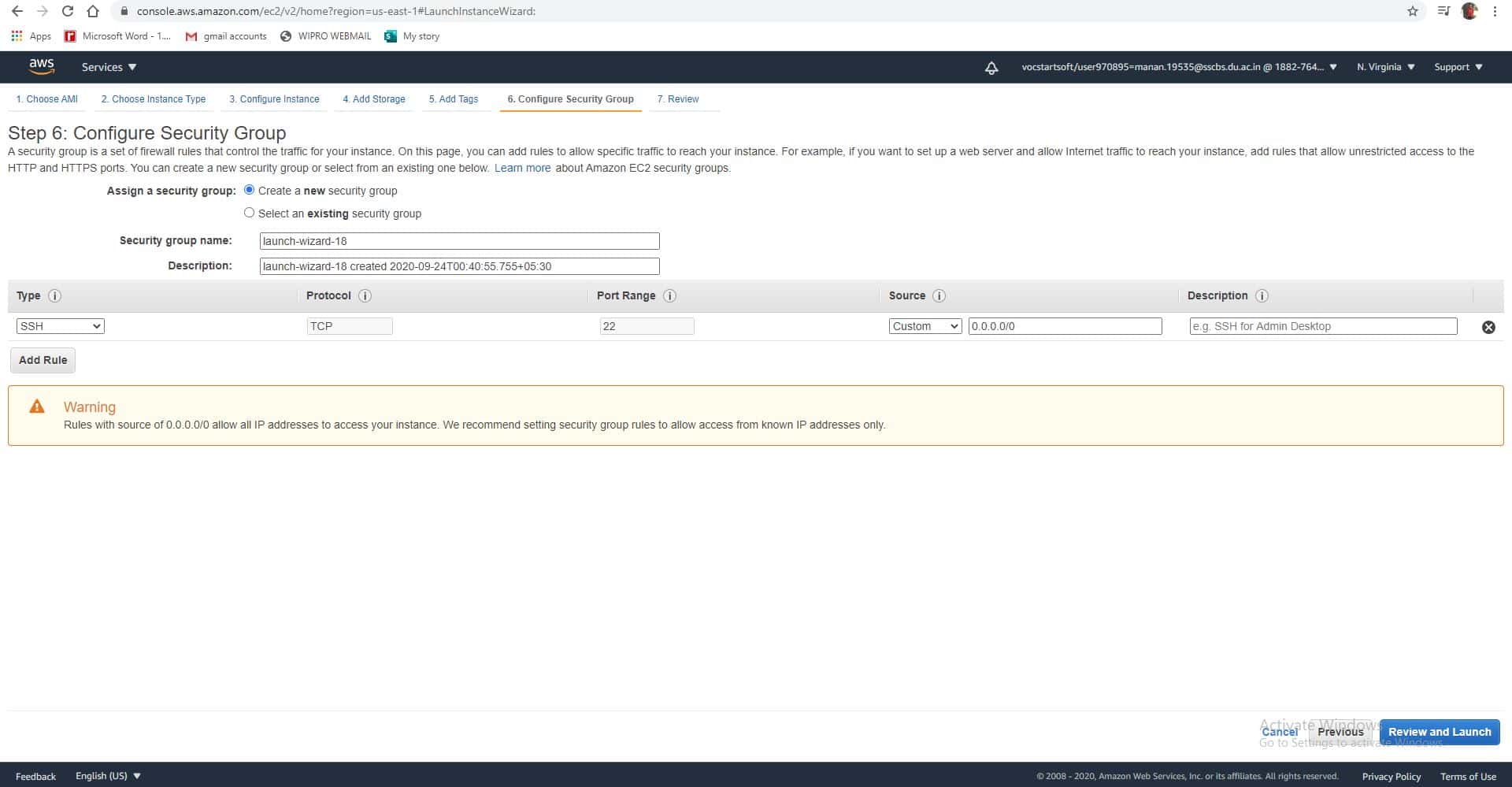Viewport: 1512px width, 787px height.
Task: Remove the SSH rule with X icon
Action: pyautogui.click(x=1488, y=327)
